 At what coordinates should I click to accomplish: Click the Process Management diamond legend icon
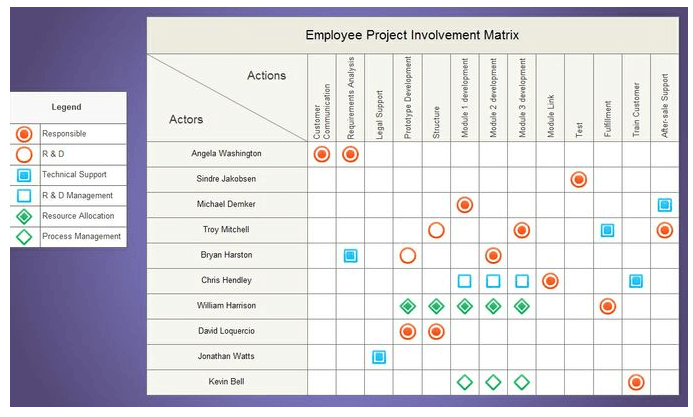pyautogui.click(x=24, y=237)
